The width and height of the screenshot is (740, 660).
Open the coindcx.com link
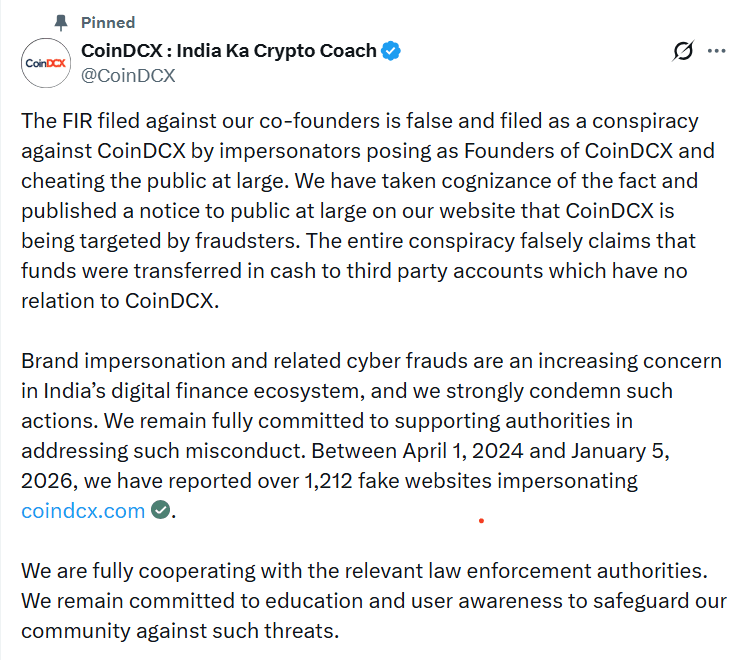point(83,511)
